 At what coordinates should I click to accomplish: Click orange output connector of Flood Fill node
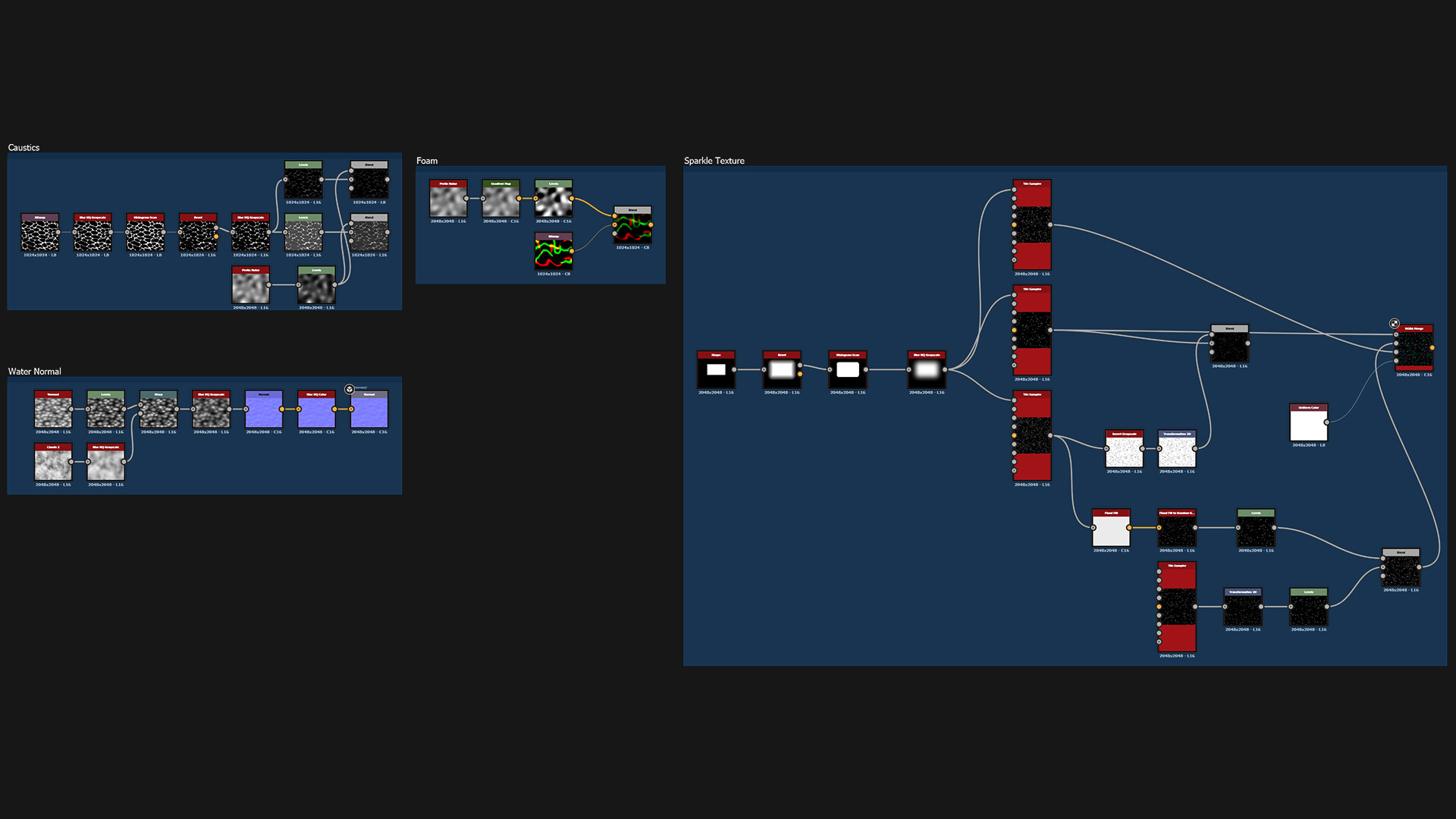pyautogui.click(x=1129, y=528)
